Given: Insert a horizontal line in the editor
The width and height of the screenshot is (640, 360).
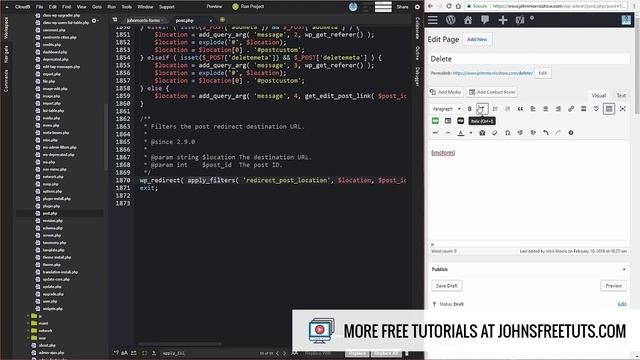Looking at the screenshot, I should [448, 133].
